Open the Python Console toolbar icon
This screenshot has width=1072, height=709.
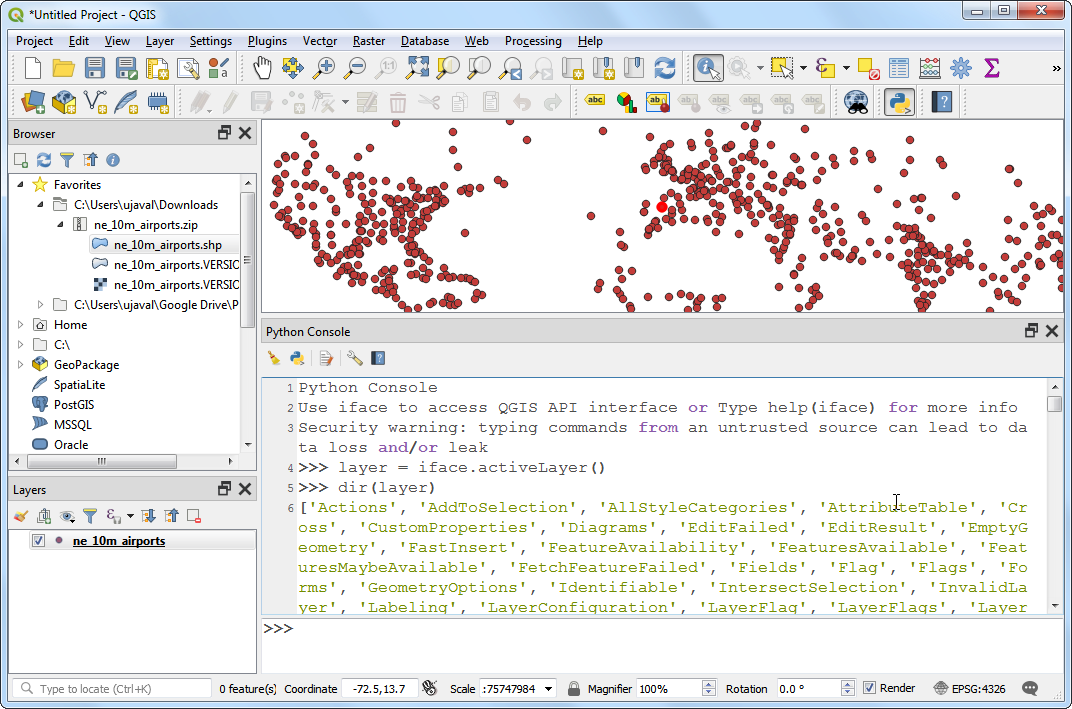pyautogui.click(x=899, y=101)
